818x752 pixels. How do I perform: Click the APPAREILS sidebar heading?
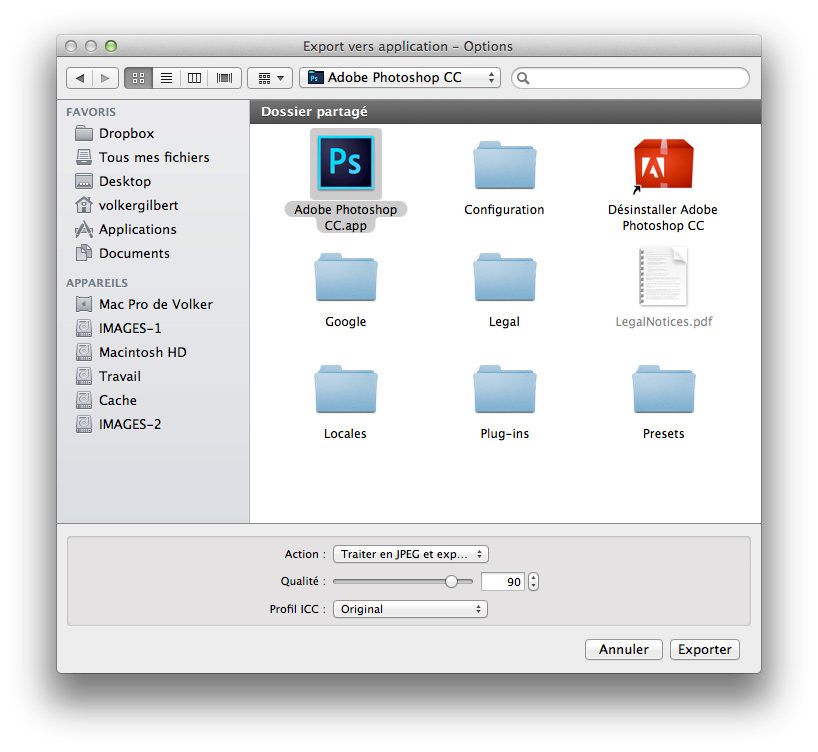point(97,283)
